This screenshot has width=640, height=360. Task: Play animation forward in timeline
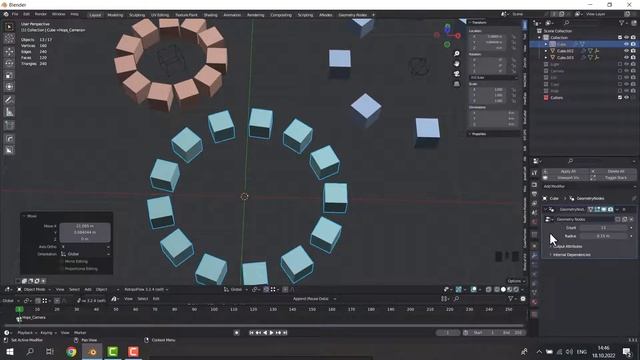pyautogui.click(x=272, y=333)
